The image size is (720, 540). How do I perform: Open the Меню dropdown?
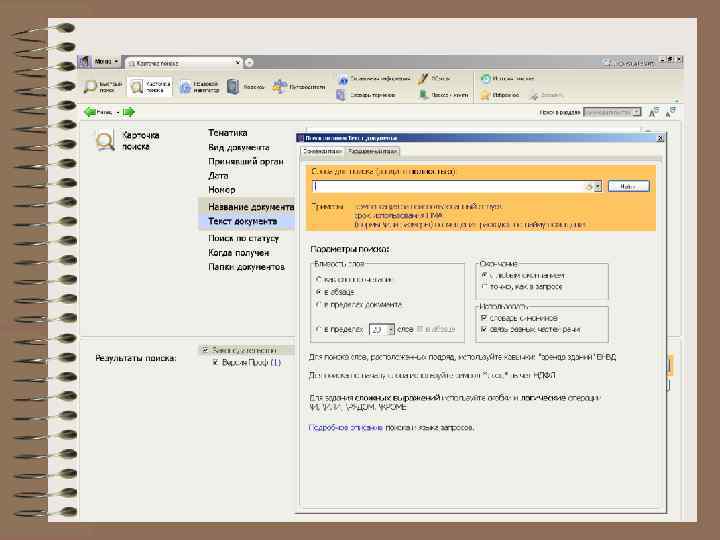[x=106, y=61]
